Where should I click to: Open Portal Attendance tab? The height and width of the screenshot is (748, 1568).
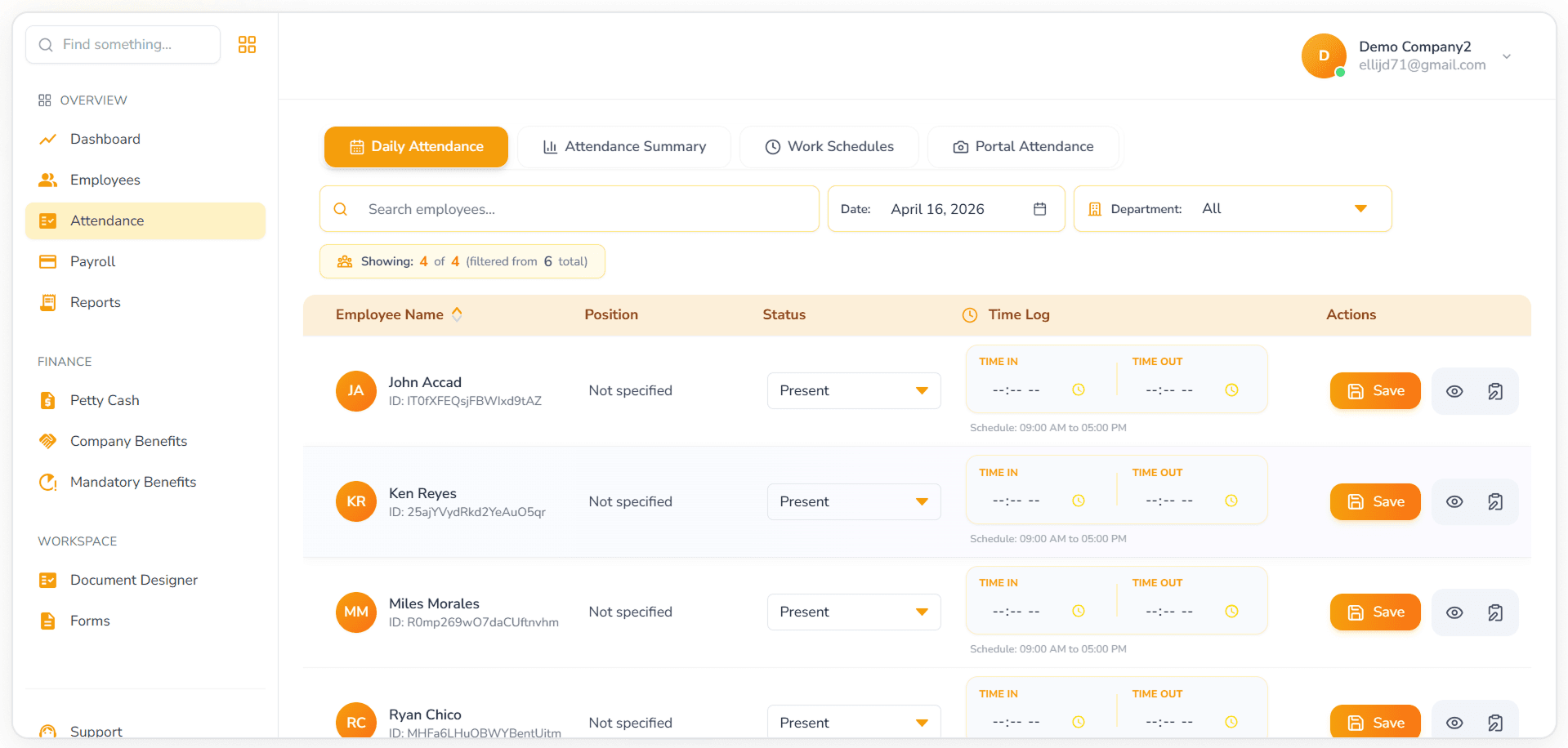coord(1022,147)
